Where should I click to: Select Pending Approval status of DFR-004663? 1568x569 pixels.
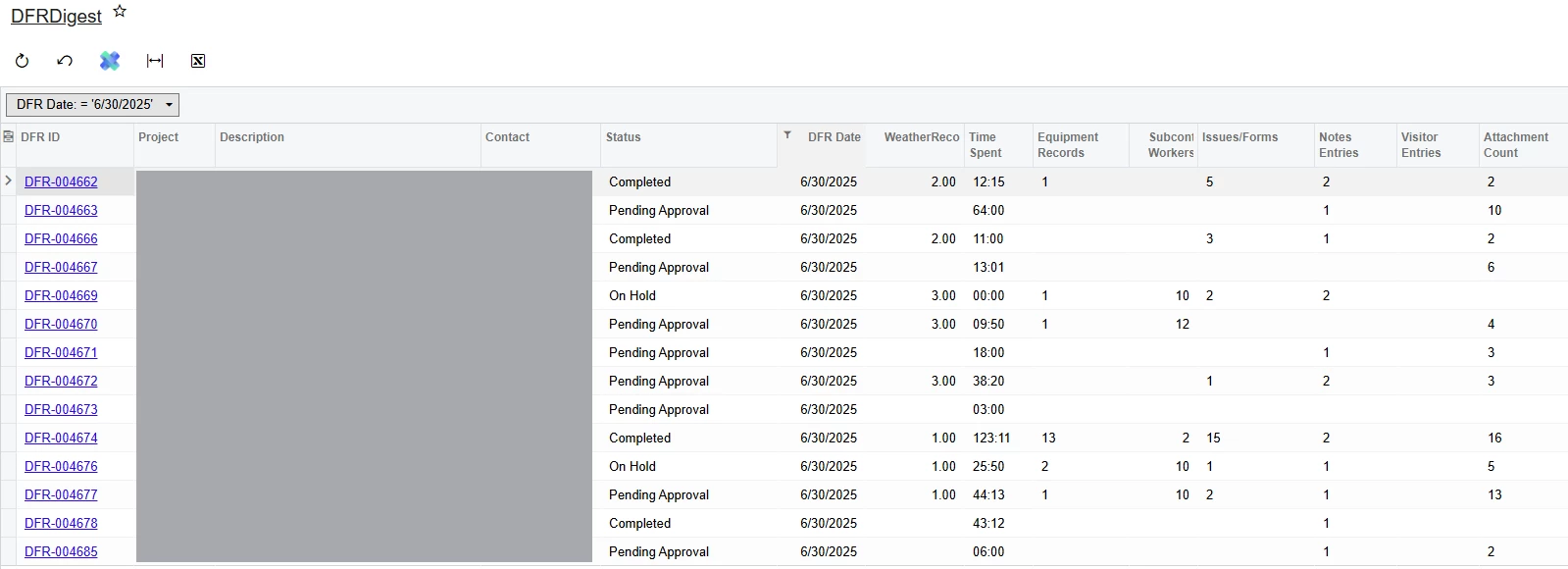click(x=659, y=210)
